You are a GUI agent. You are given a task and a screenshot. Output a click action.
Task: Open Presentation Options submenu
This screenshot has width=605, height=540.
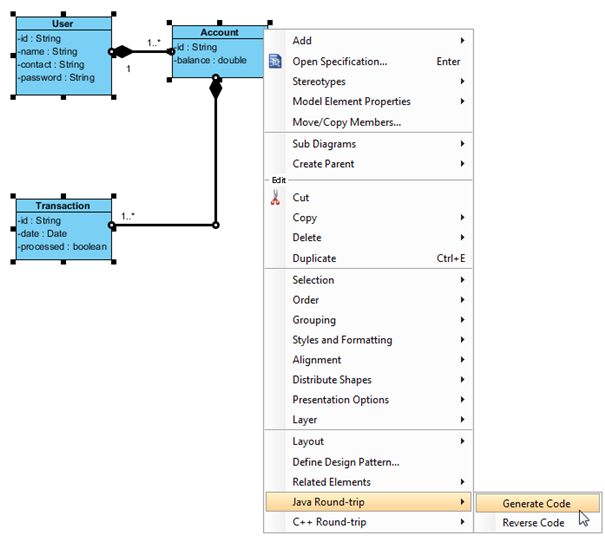pos(368,400)
